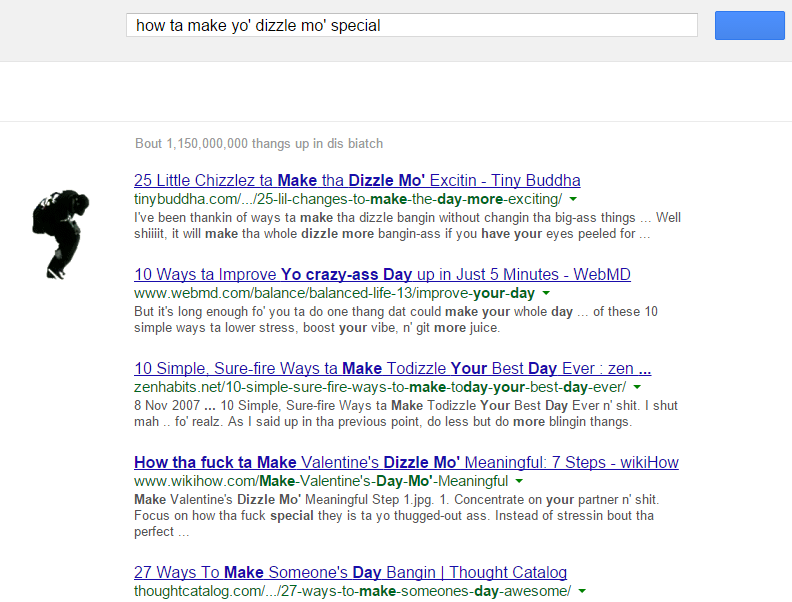
Task: Open the Thought Catalog 27 Ways link
Action: pos(351,572)
